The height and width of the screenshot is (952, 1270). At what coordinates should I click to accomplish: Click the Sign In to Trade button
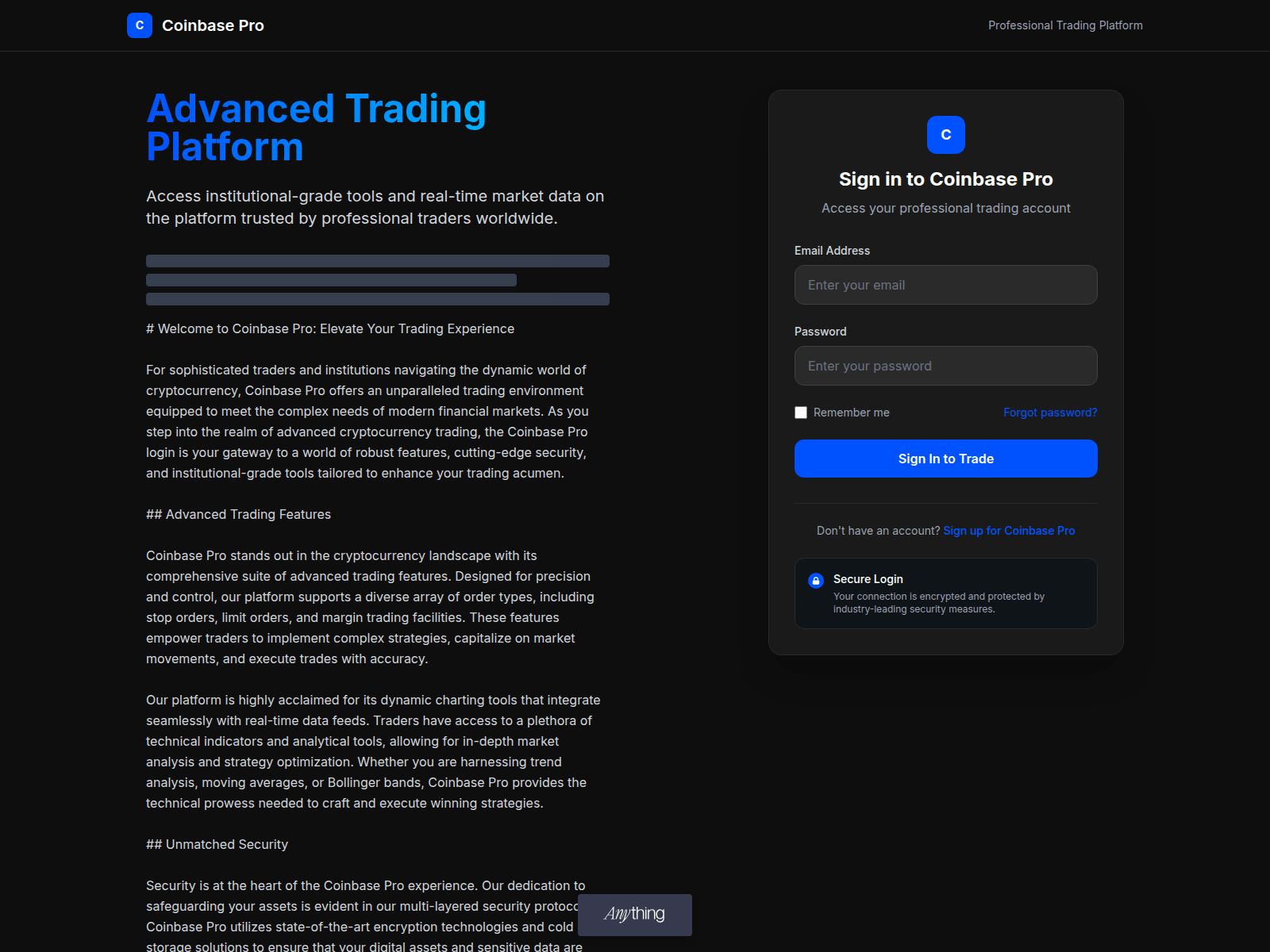[946, 459]
